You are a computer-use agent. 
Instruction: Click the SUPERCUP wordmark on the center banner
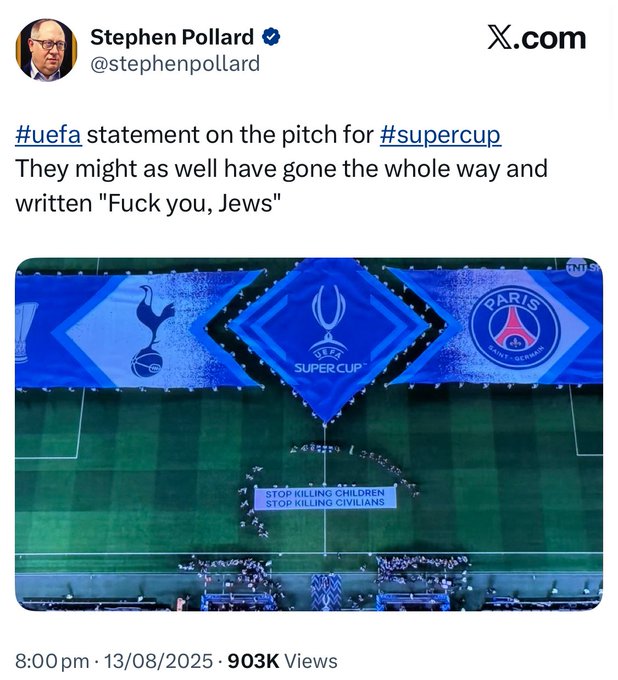pyautogui.click(x=328, y=368)
